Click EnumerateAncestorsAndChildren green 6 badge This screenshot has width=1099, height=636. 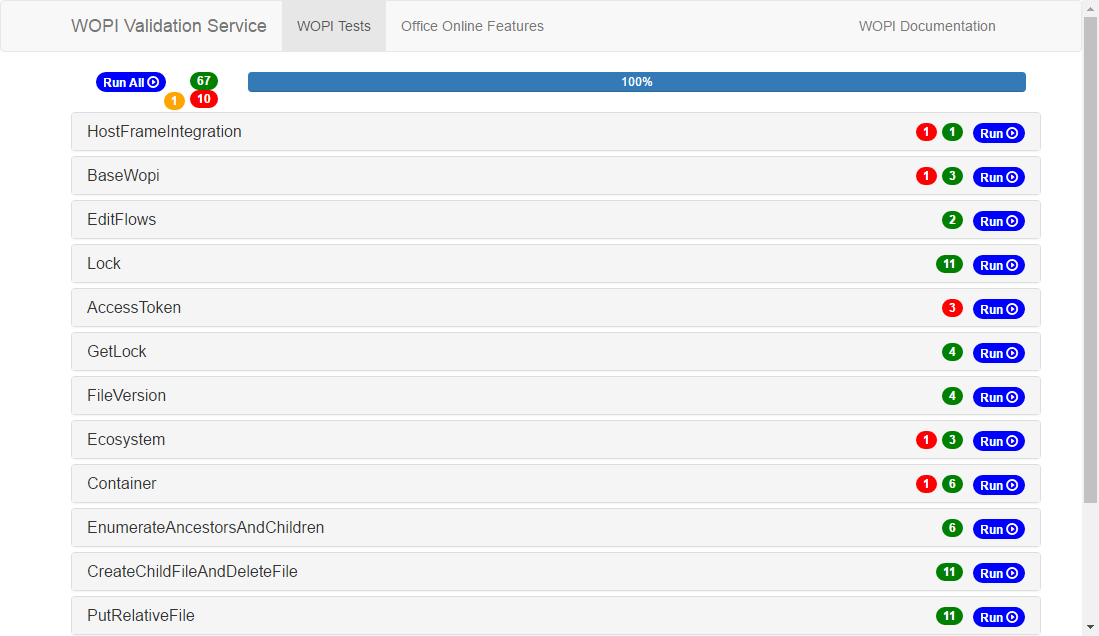[952, 528]
